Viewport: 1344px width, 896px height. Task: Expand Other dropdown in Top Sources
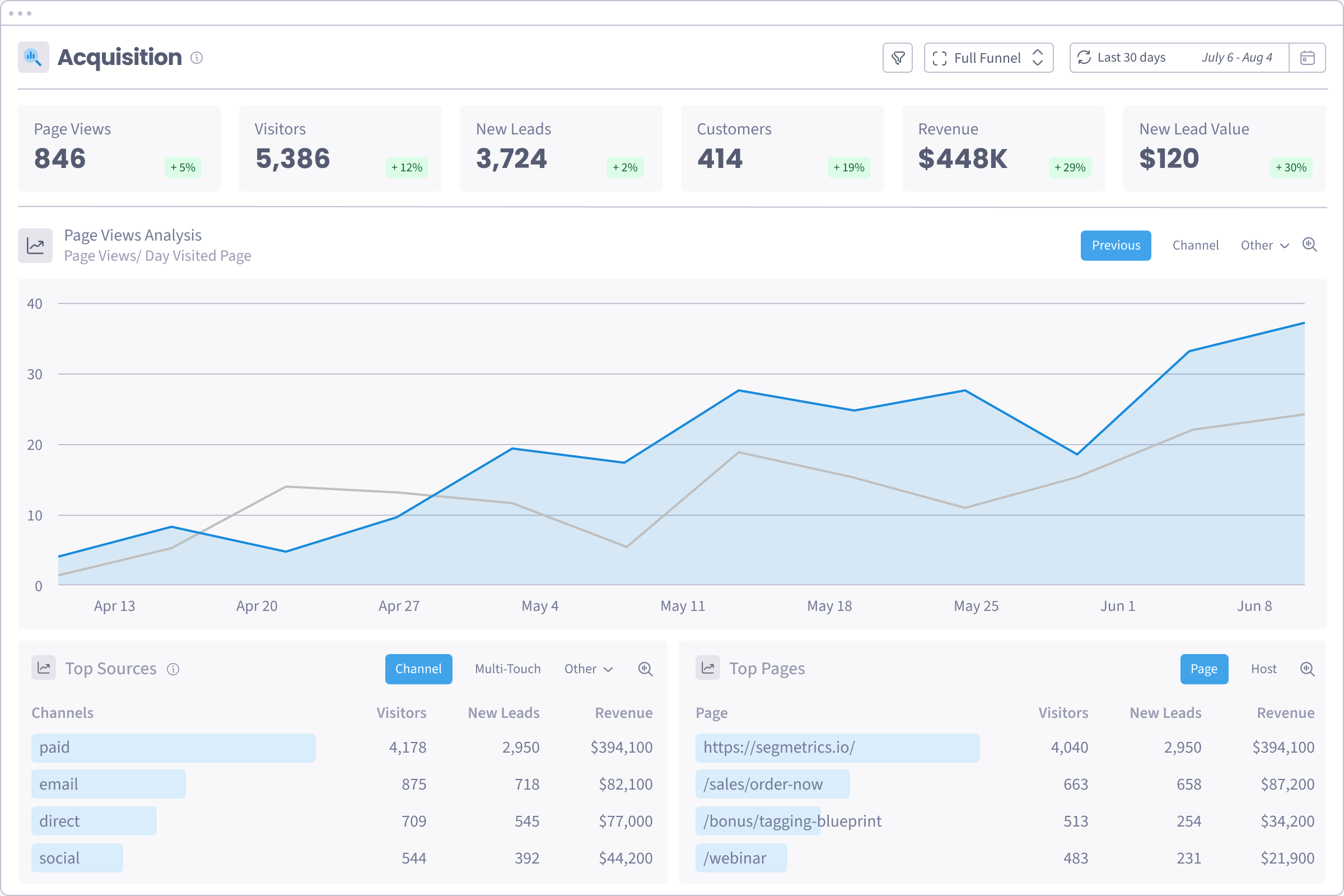pos(588,669)
